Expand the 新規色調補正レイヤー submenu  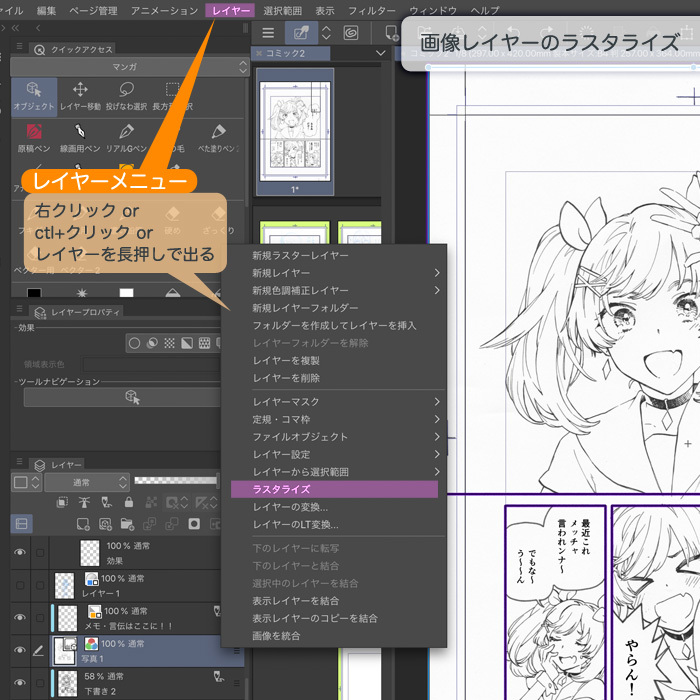437,290
